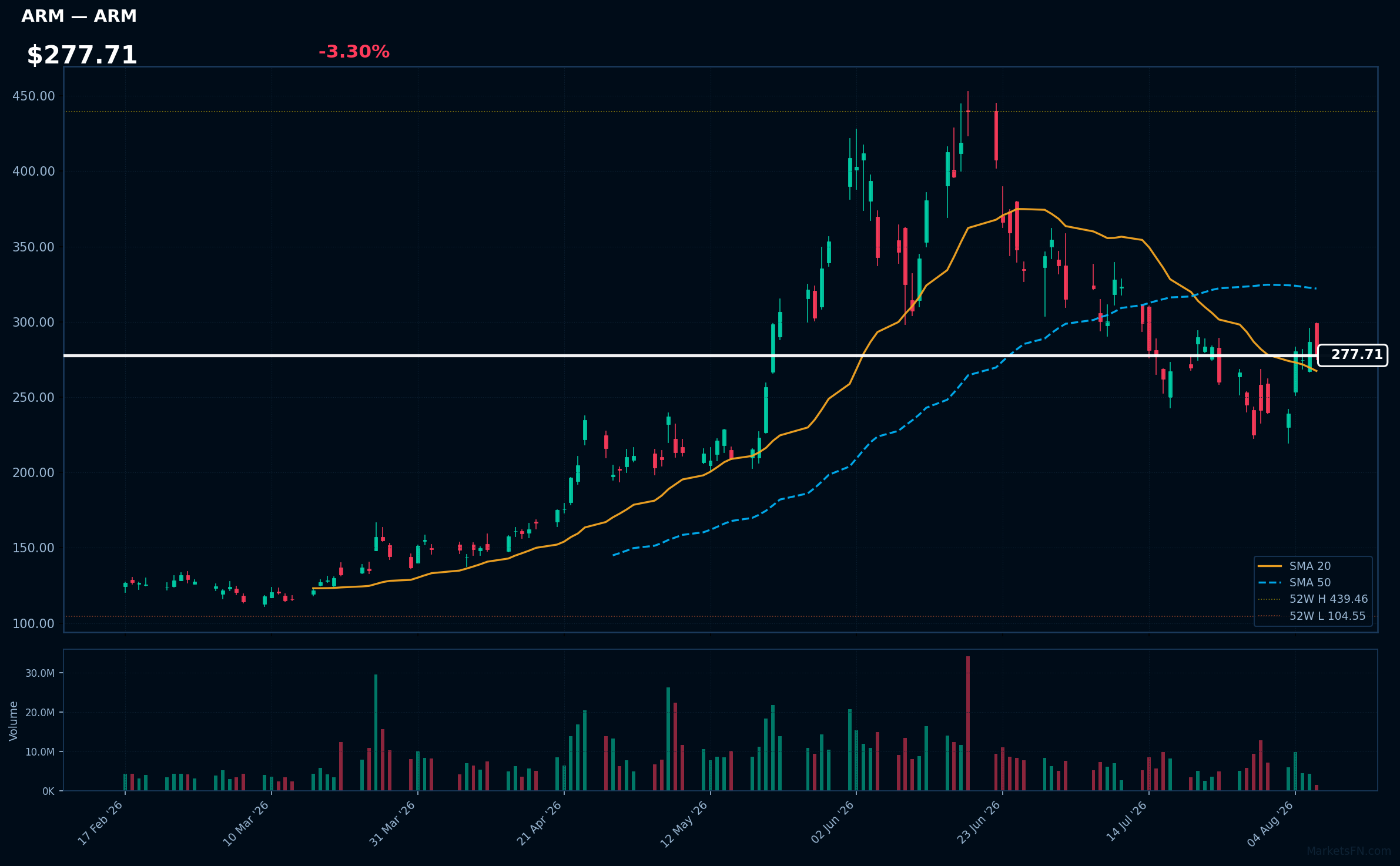Image resolution: width=1400 pixels, height=866 pixels.
Task: Click the vertical "Volume" axis title
Action: click(x=14, y=721)
